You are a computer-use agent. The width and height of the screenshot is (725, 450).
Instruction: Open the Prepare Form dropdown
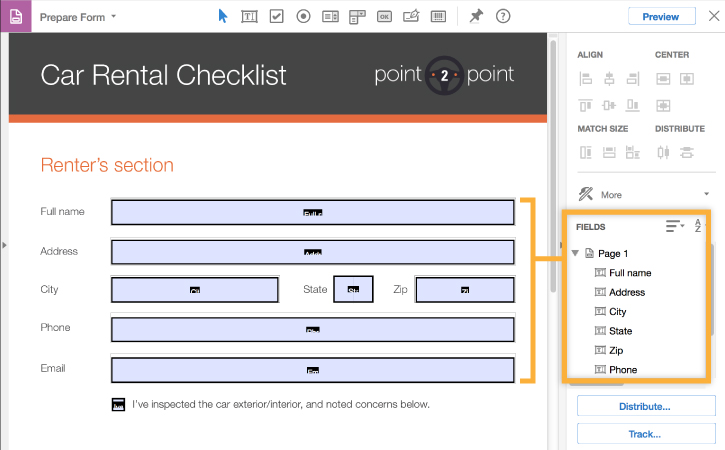pos(78,16)
